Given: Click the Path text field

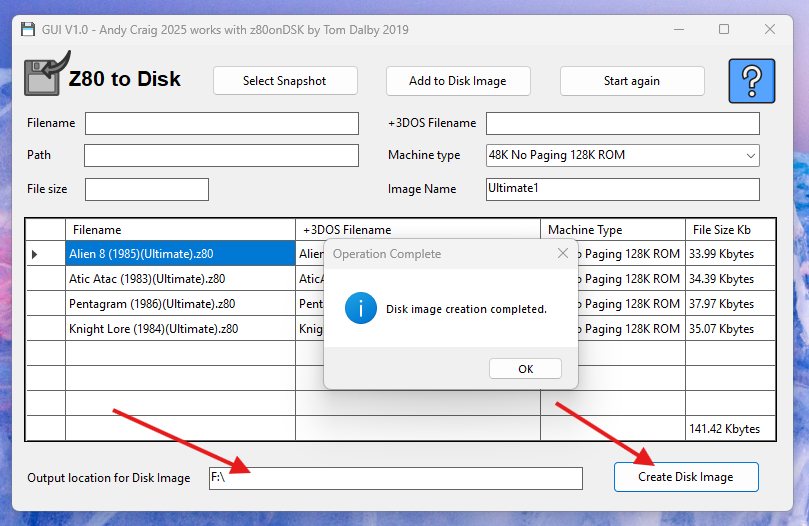Looking at the screenshot, I should click(x=221, y=156).
